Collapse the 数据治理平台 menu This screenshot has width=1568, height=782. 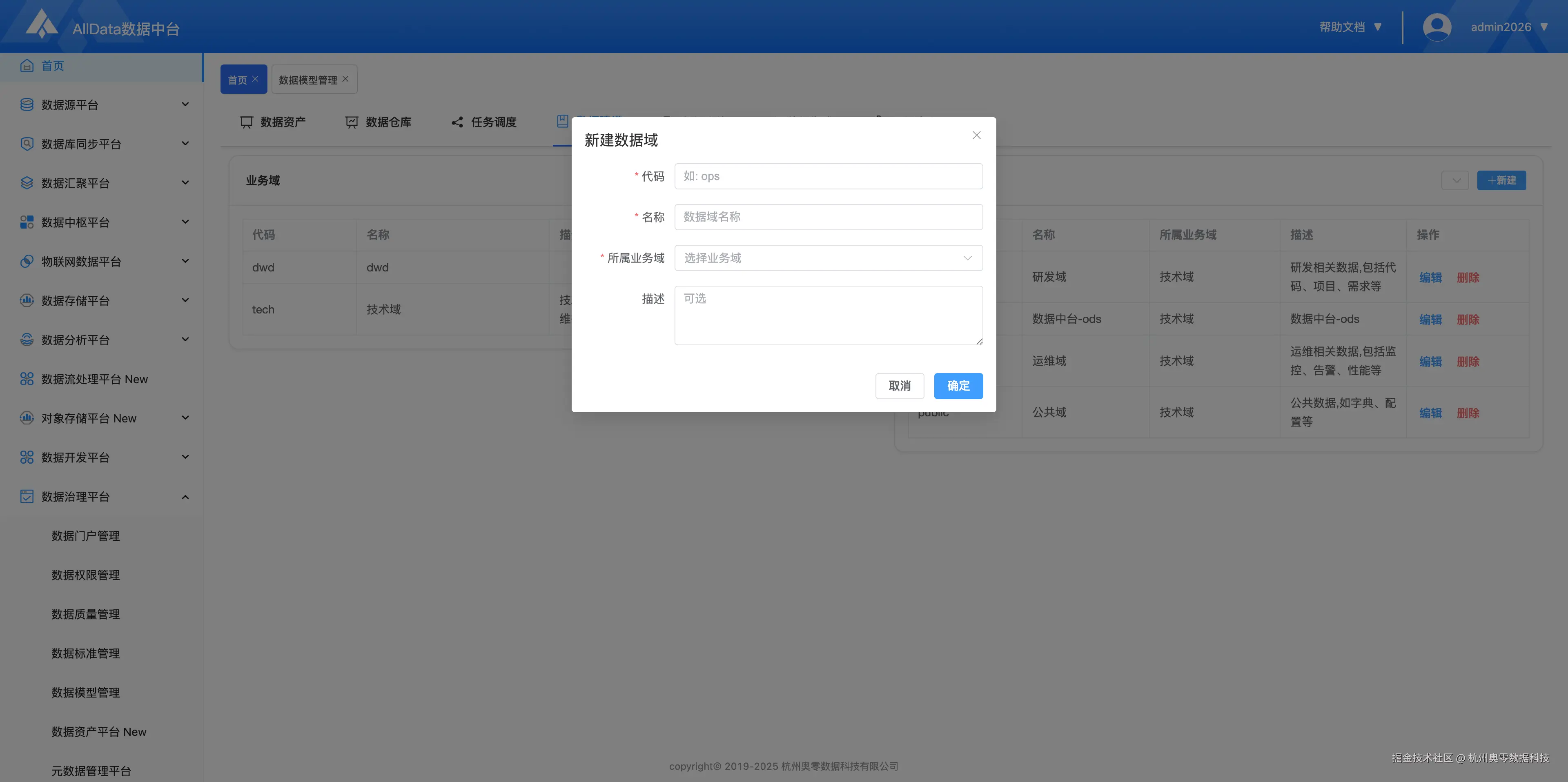pos(185,497)
